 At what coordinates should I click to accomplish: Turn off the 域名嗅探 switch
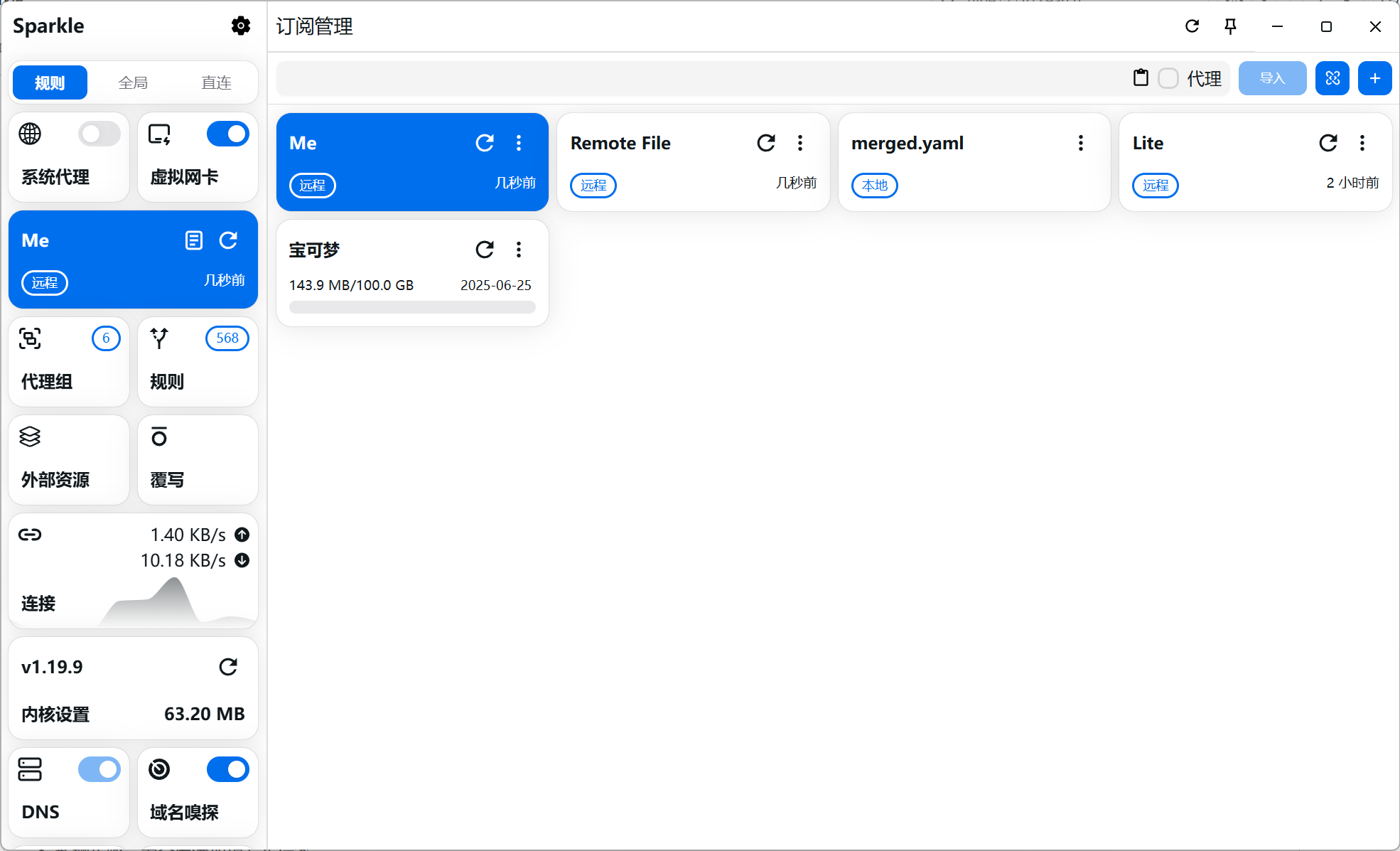[227, 769]
